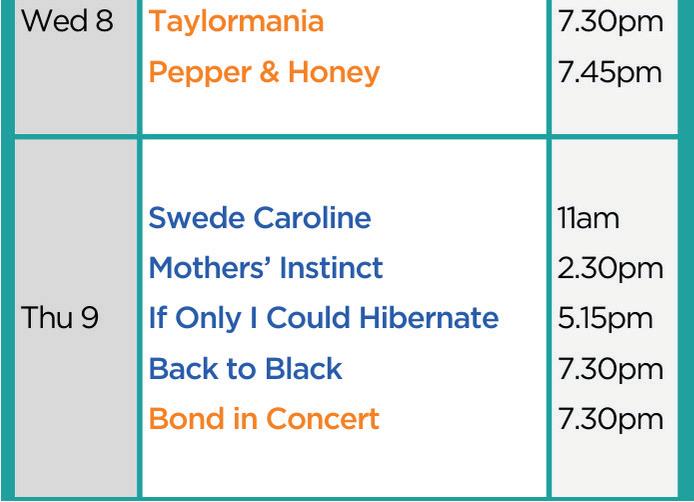This screenshot has height=502, width=694.
Task: Click Pepper & Honey's 7.45pm showtime
Action: (612, 73)
